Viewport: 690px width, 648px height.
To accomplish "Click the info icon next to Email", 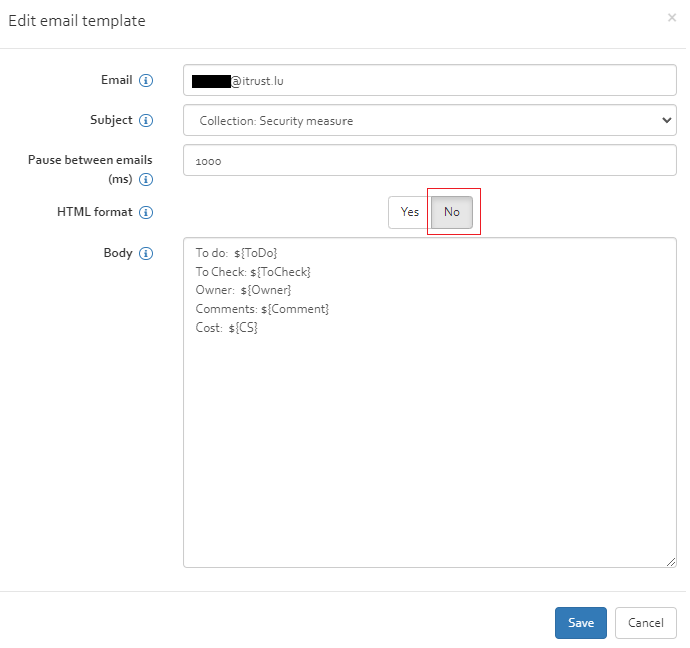I will [146, 81].
